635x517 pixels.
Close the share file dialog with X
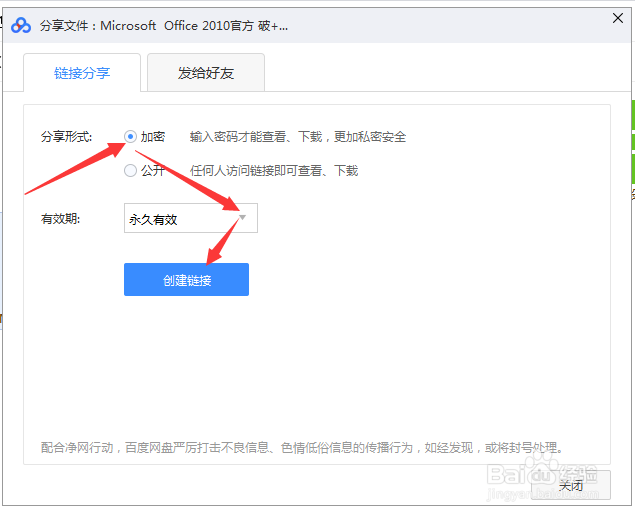[618, 18]
